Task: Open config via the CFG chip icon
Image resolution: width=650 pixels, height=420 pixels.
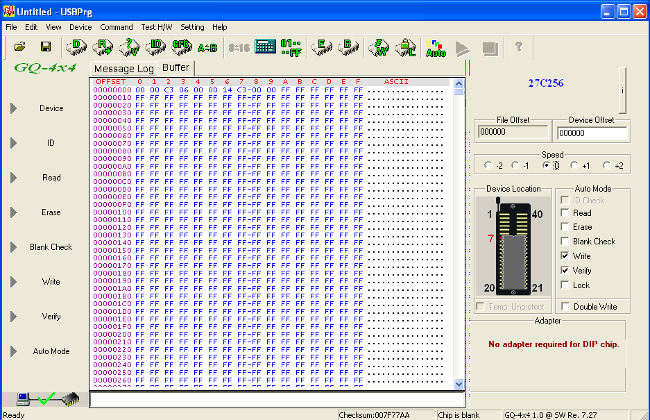Action: [x=182, y=47]
